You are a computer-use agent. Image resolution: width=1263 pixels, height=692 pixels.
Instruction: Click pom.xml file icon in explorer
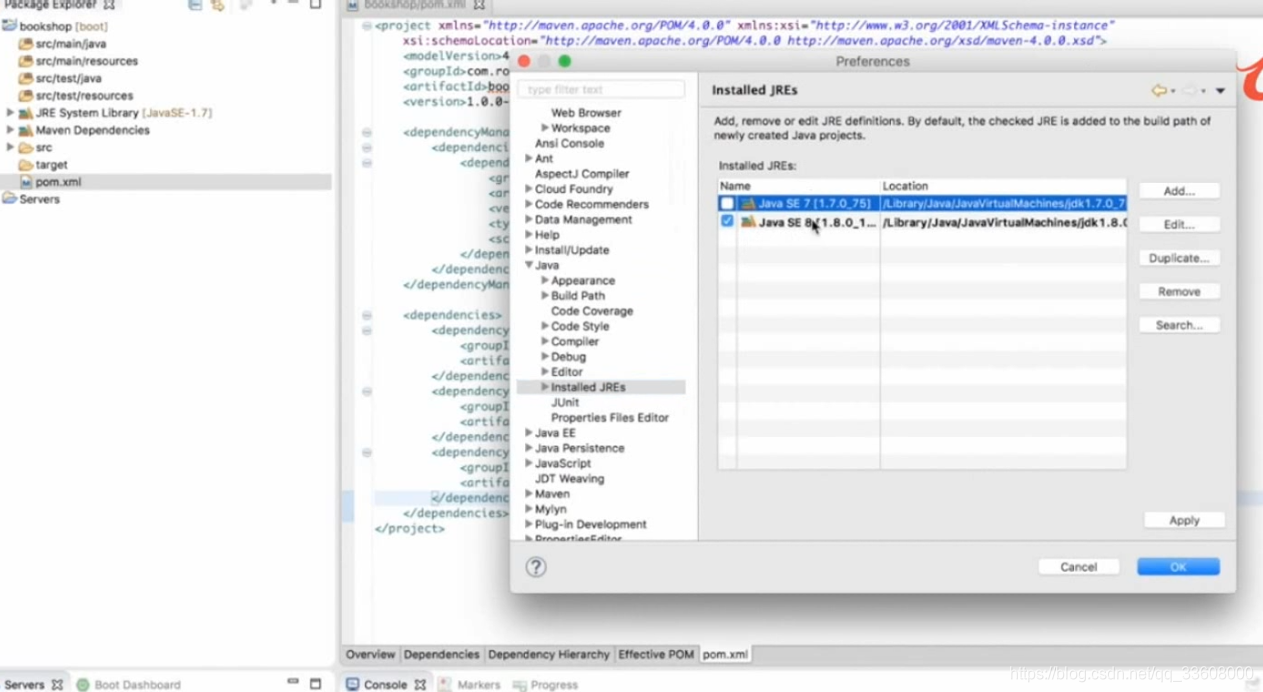pos(27,182)
